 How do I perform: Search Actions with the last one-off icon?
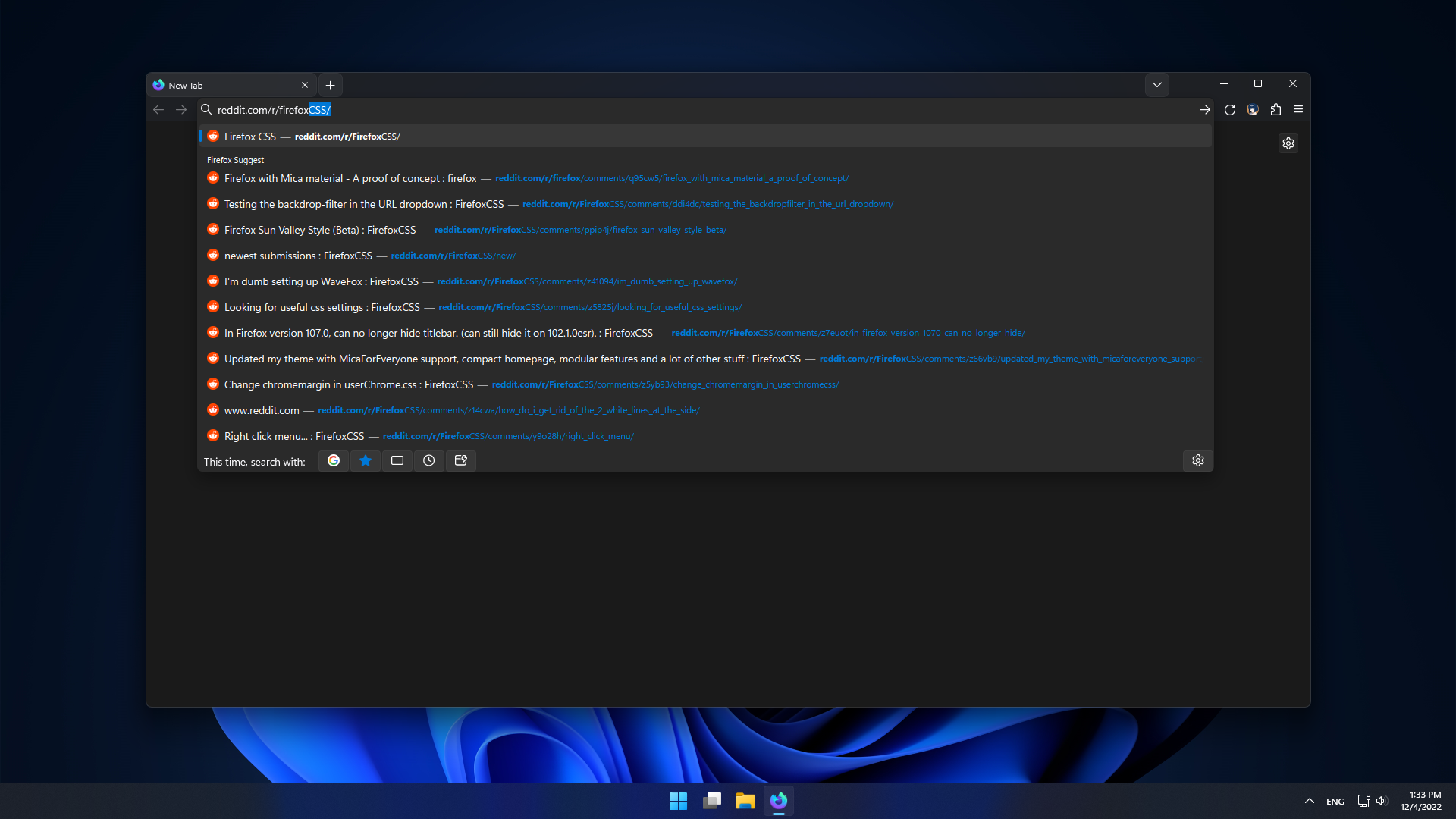[461, 461]
